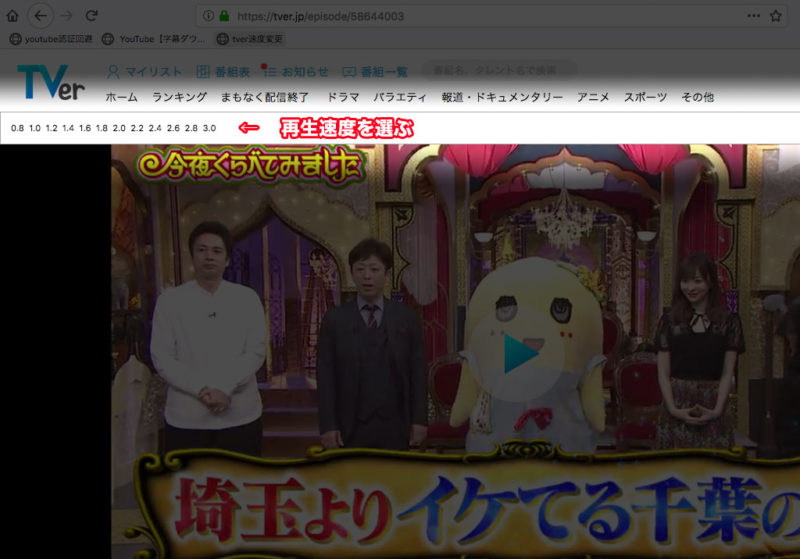This screenshot has height=559, width=800.
Task: Click the browser home icon
Action: pos(12,16)
